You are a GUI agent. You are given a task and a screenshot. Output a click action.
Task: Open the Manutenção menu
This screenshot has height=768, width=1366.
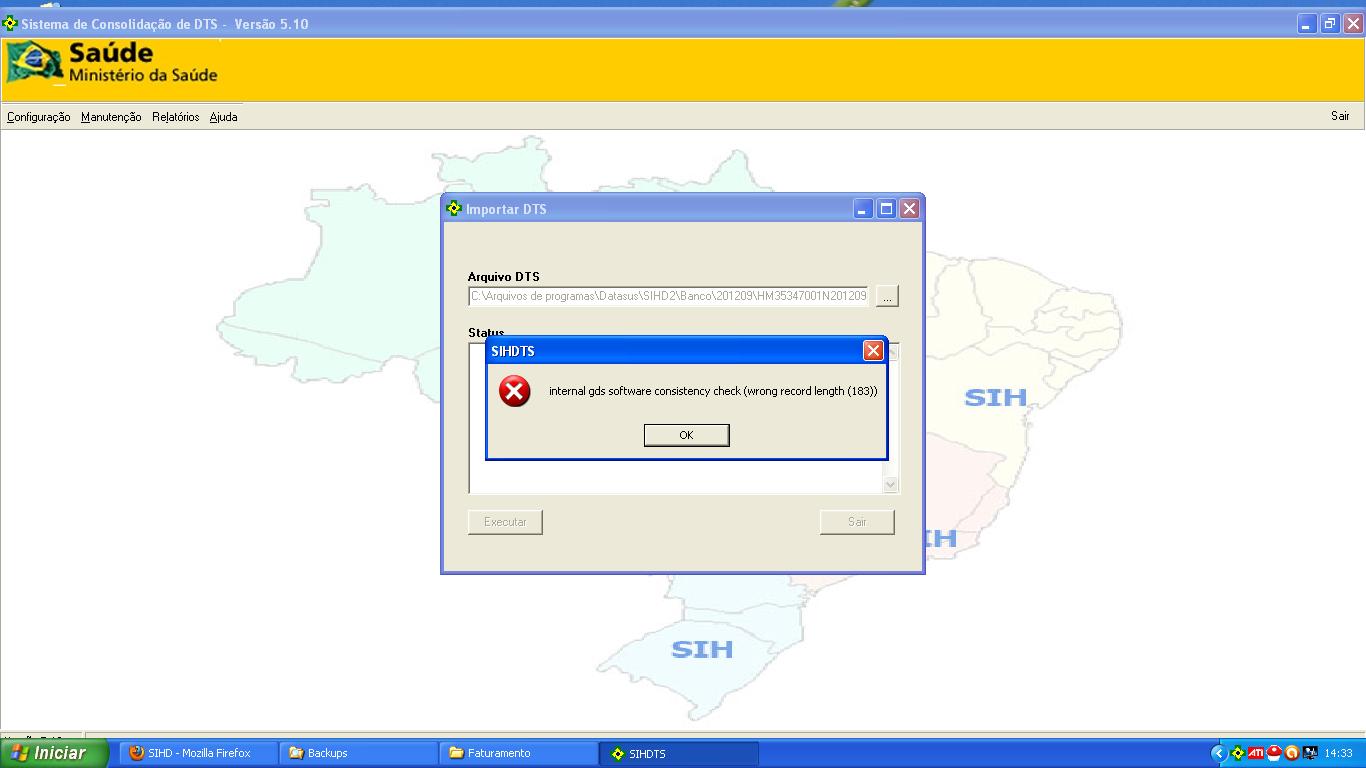pos(111,117)
